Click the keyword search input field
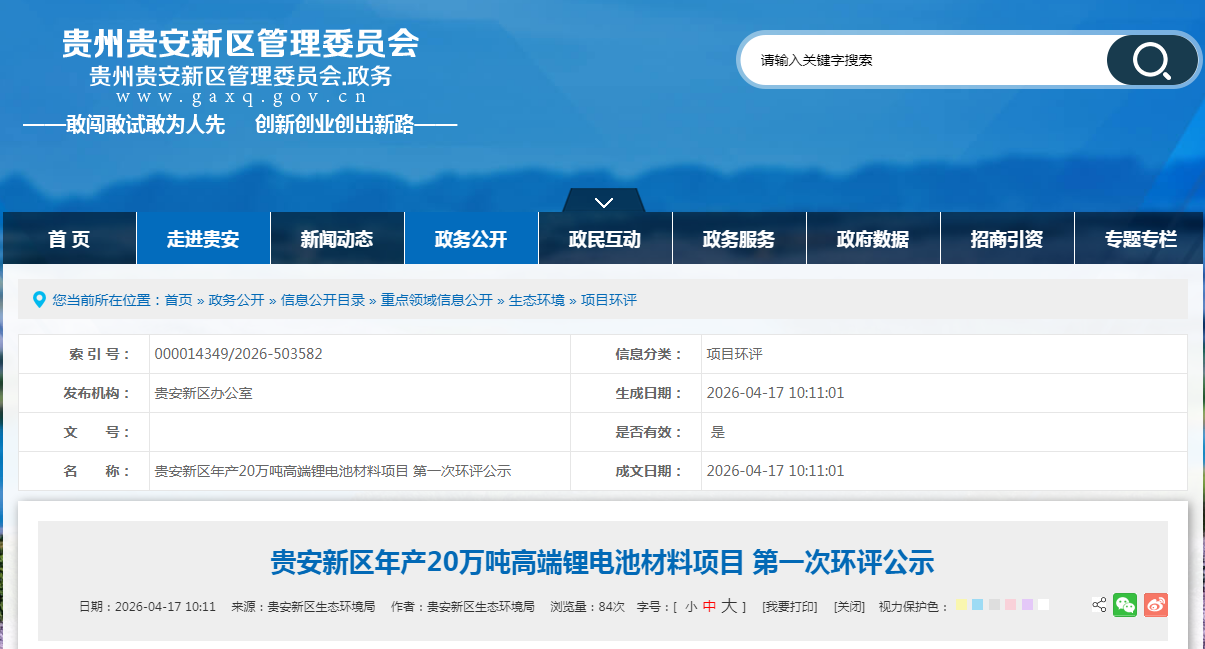The image size is (1205, 649). click(920, 60)
